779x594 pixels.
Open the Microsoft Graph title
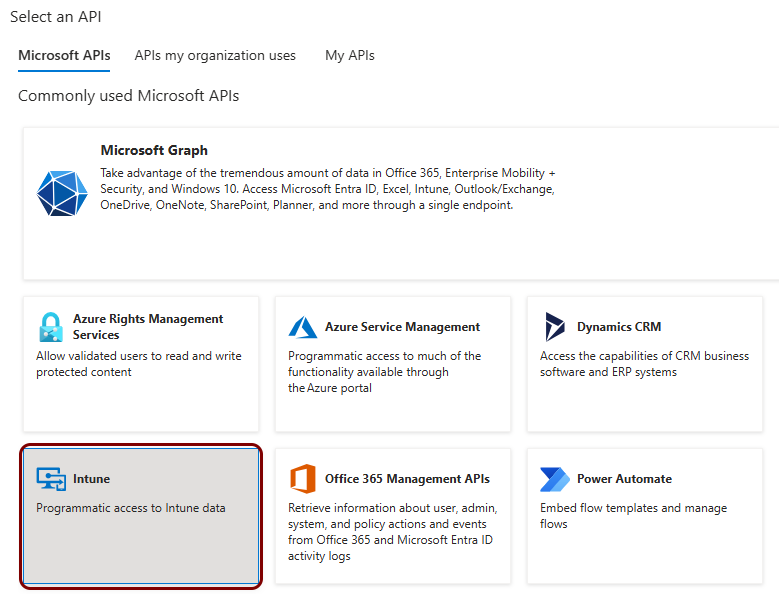(154, 150)
